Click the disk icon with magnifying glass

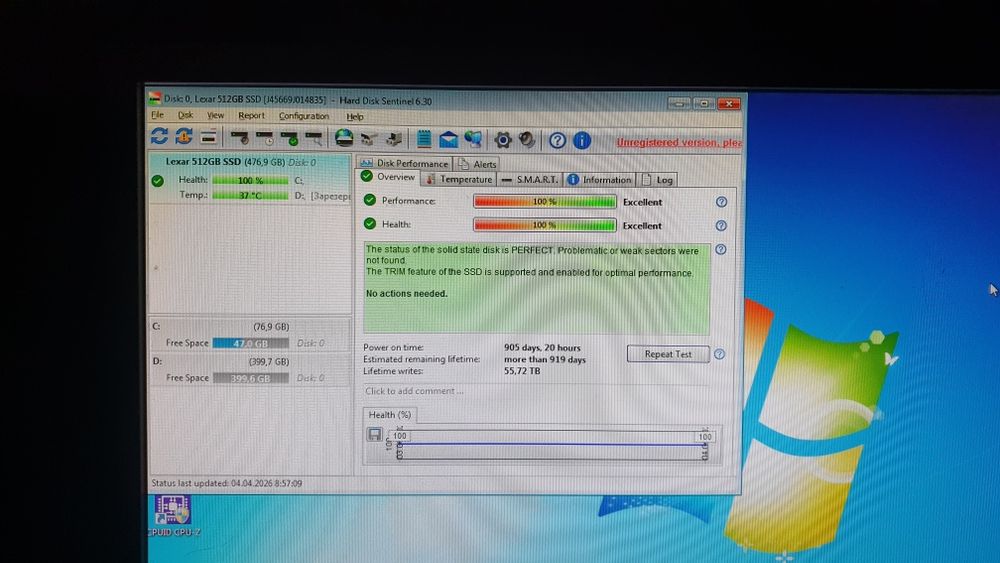click(314, 137)
